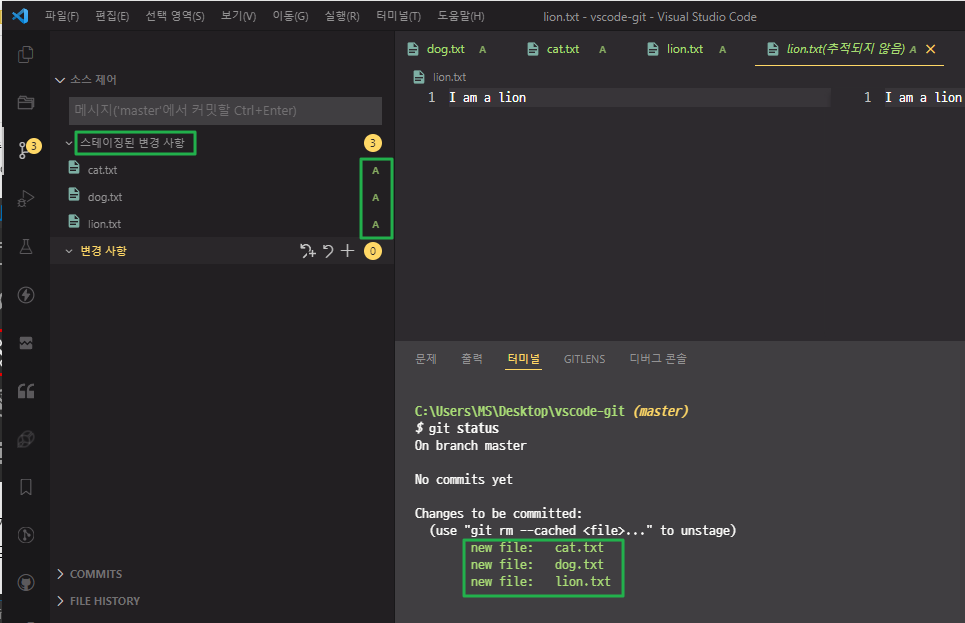Open the 터미널(T) menu

coord(399,16)
